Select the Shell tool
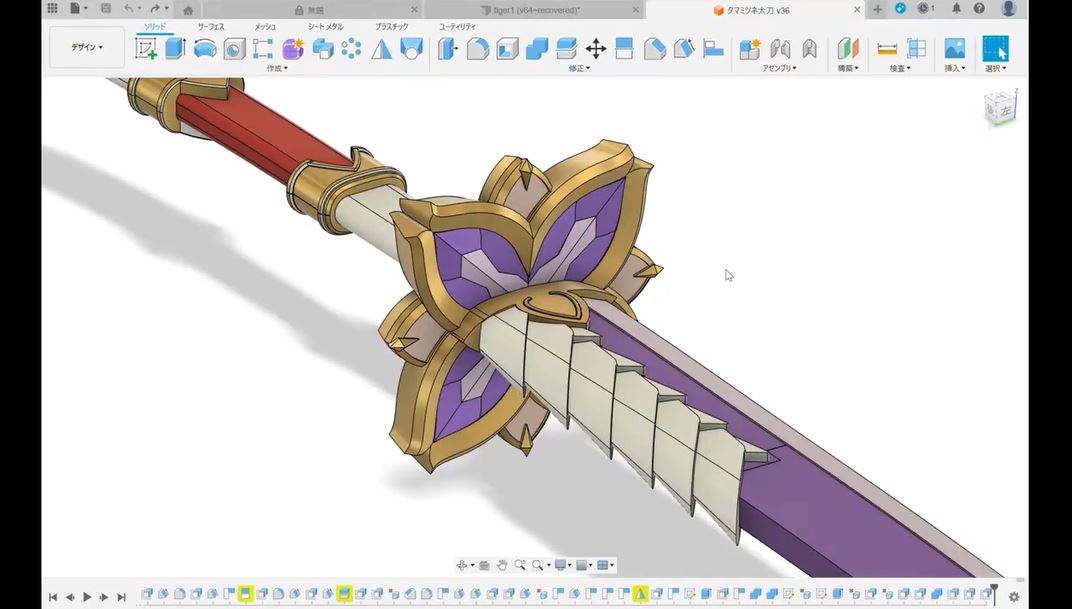The image size is (1072, 609). click(507, 49)
